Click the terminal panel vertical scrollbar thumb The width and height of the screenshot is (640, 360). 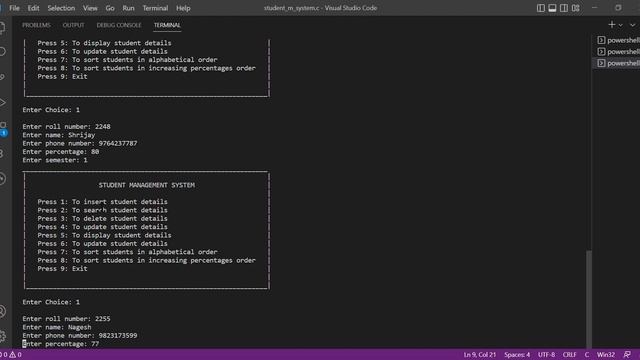pyautogui.click(x=589, y=299)
